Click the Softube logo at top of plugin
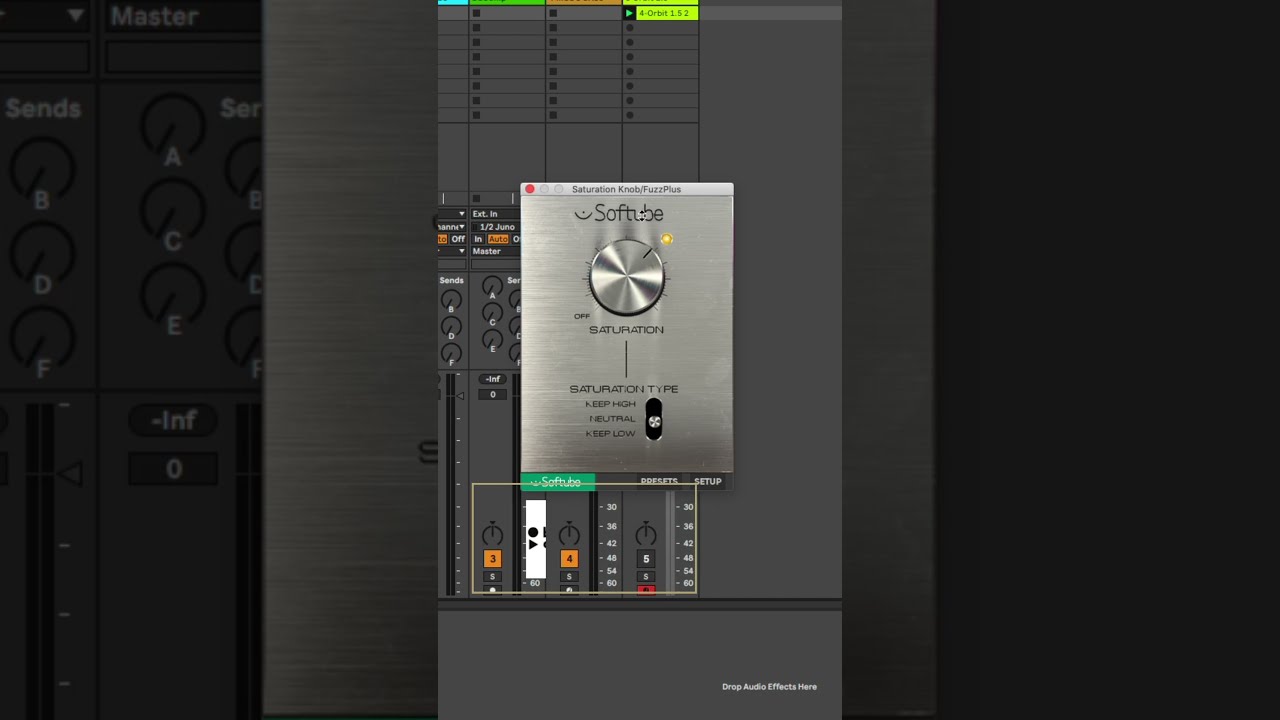The height and width of the screenshot is (720, 1280). (x=619, y=213)
